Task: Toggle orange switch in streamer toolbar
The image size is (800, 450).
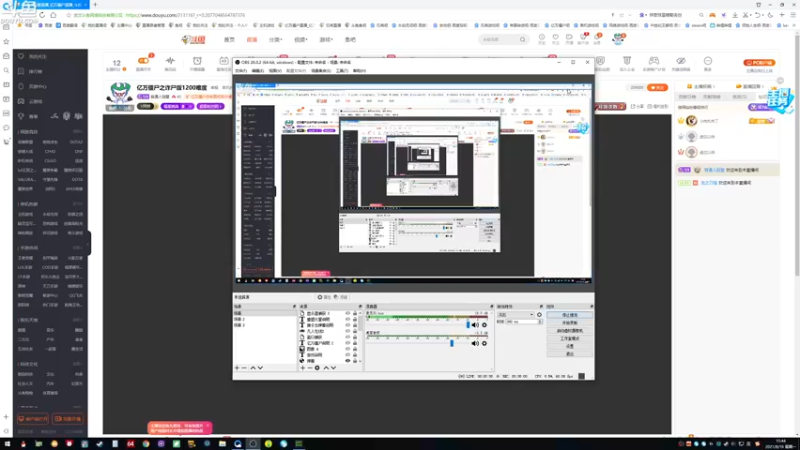Action: (x=143, y=61)
